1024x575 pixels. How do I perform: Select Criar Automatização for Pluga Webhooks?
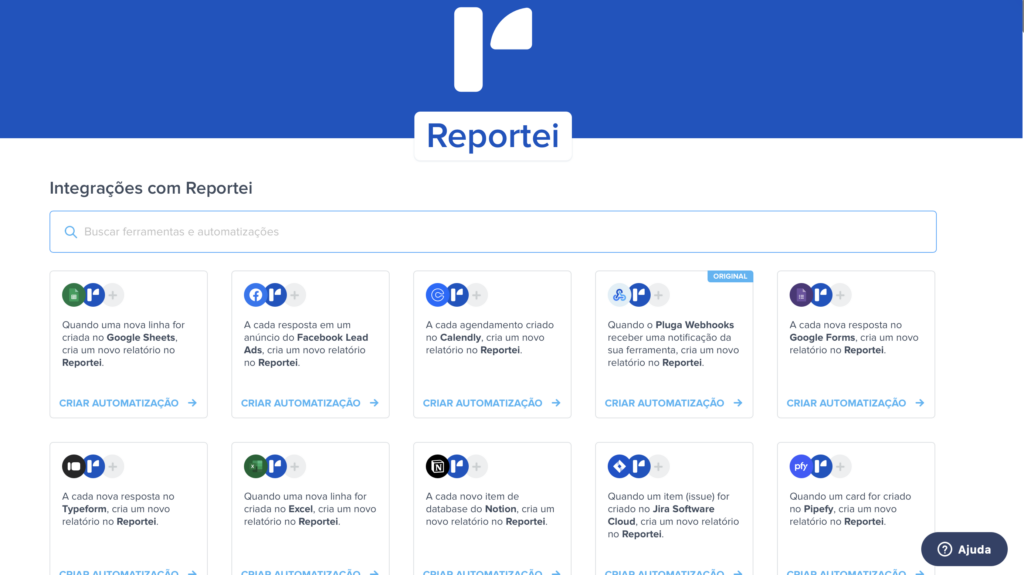674,403
